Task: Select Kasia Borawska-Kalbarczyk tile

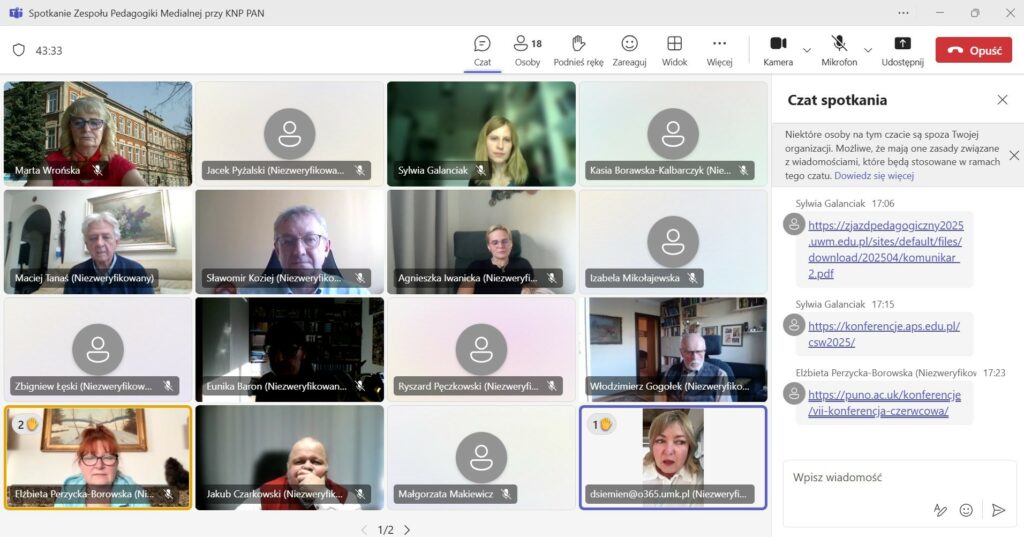Action: (673, 134)
